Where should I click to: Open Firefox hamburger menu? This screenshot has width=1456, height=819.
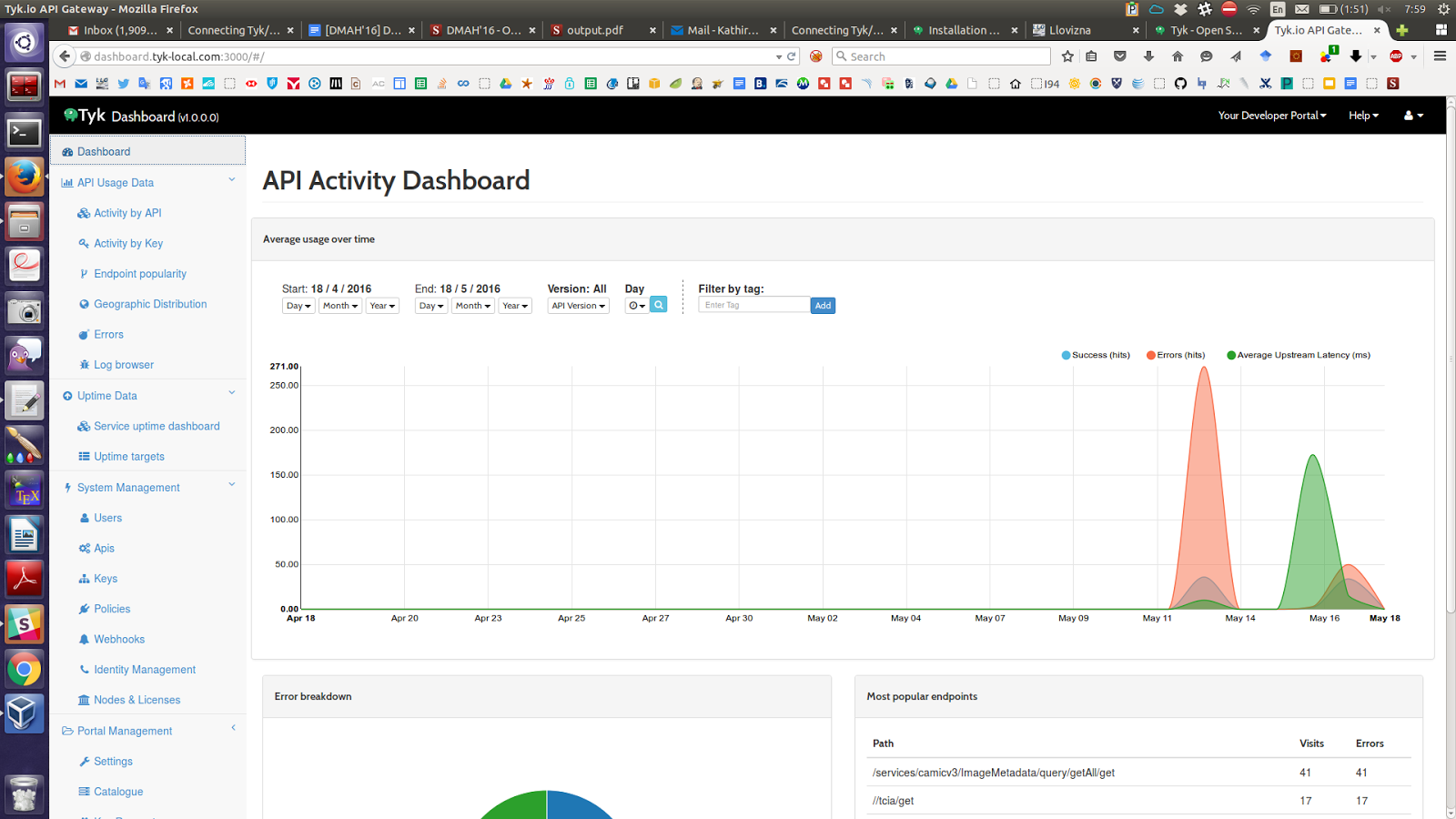[1440, 56]
